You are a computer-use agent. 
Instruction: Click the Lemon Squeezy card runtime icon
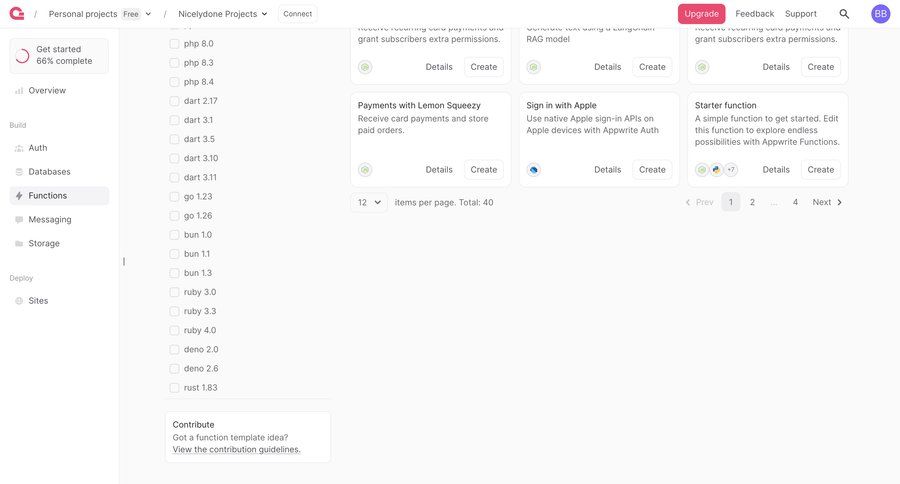coord(365,170)
